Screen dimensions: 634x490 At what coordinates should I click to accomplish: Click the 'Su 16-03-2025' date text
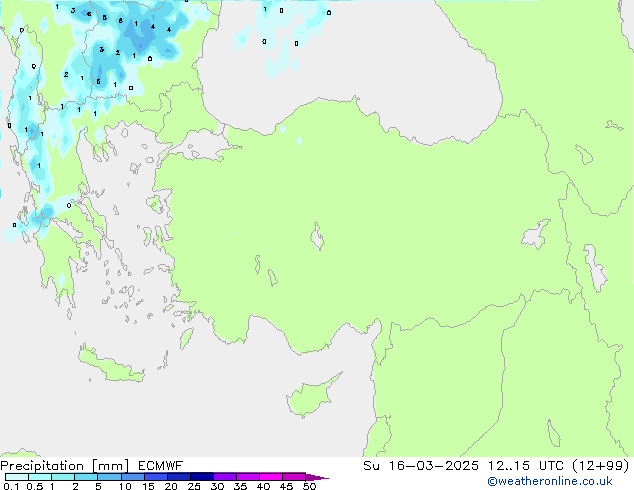(421, 466)
